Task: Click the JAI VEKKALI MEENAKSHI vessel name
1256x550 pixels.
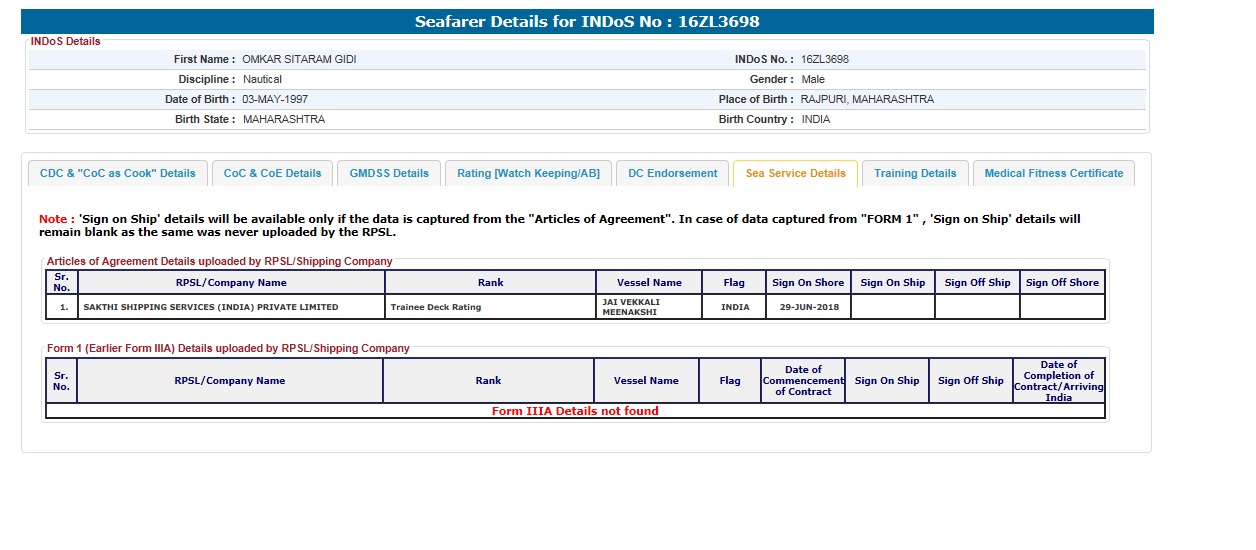Action: pos(631,307)
